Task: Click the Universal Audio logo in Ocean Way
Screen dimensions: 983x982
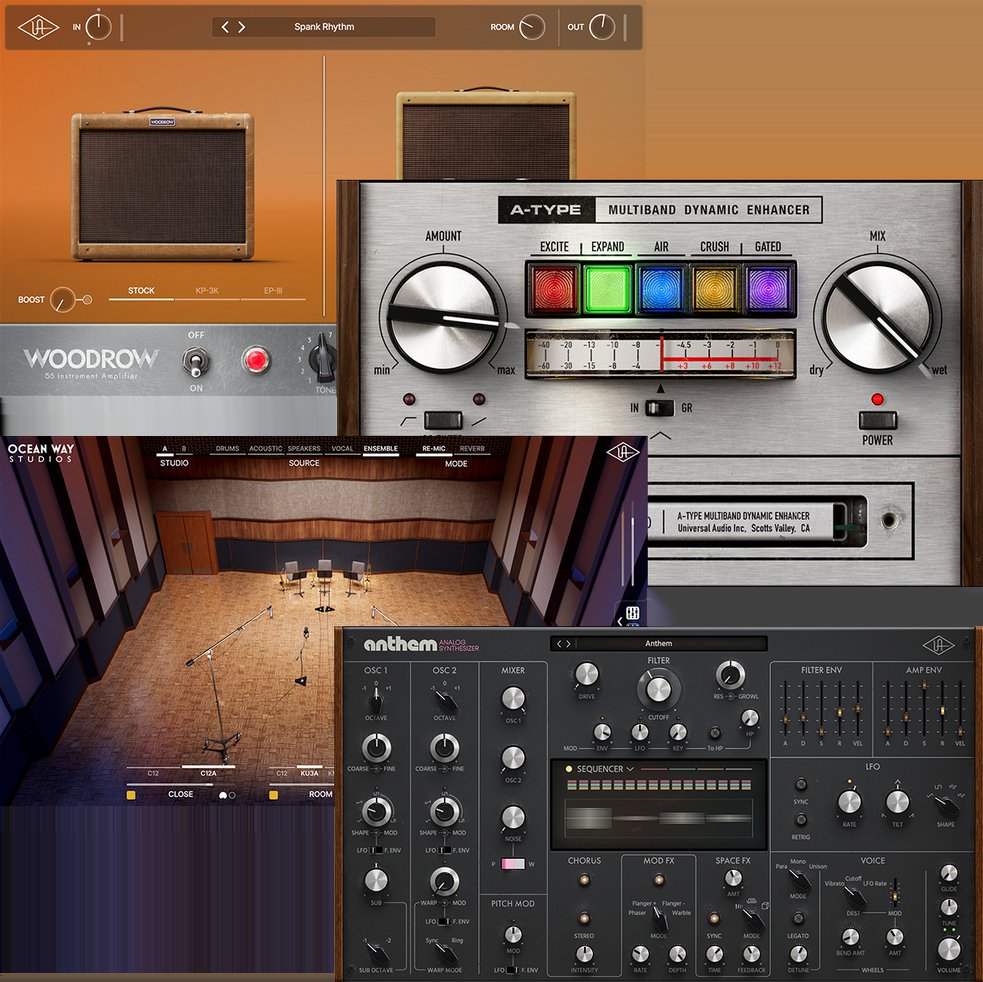Action: 621,452
